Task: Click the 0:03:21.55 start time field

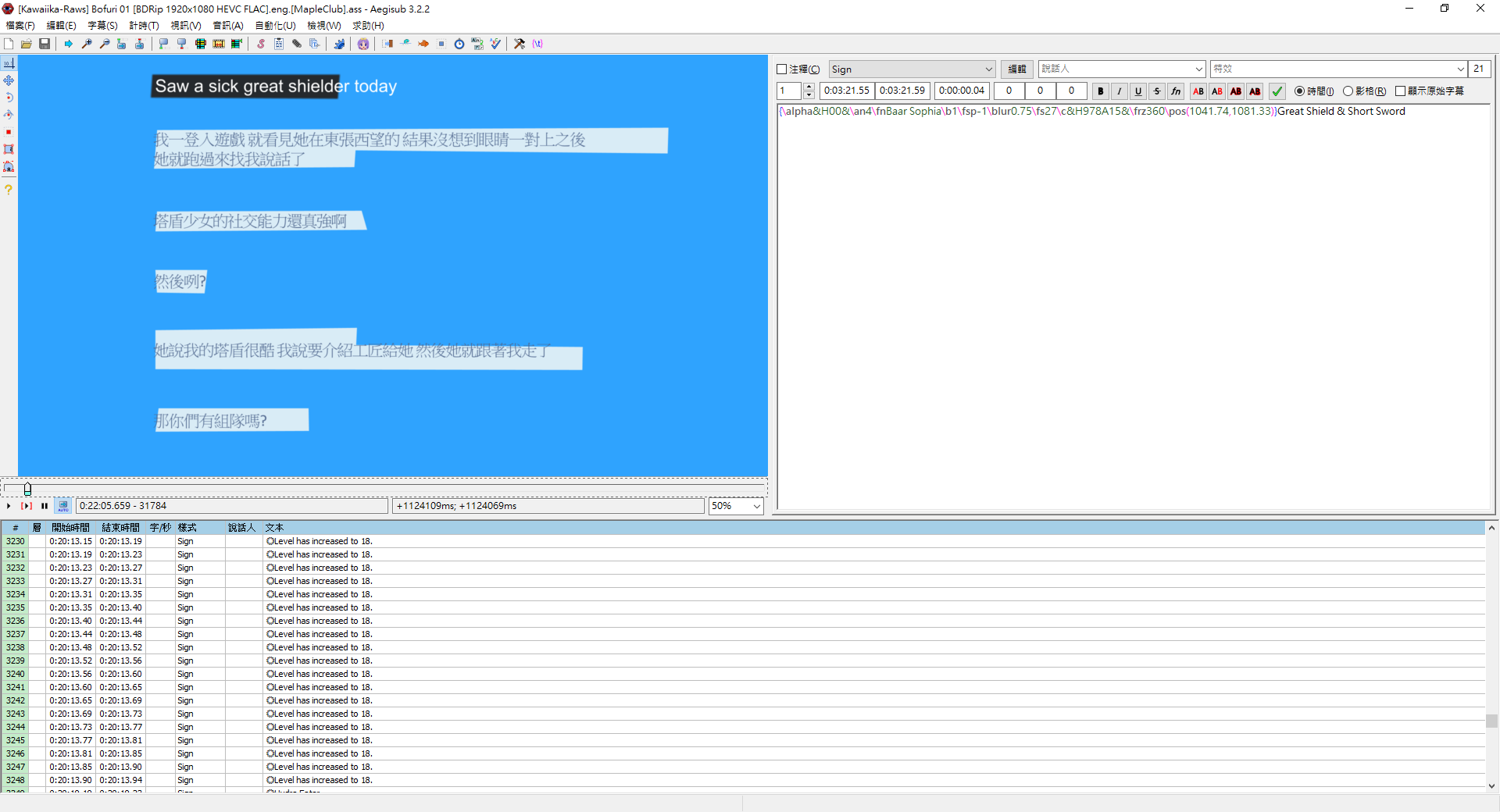Action: [847, 91]
